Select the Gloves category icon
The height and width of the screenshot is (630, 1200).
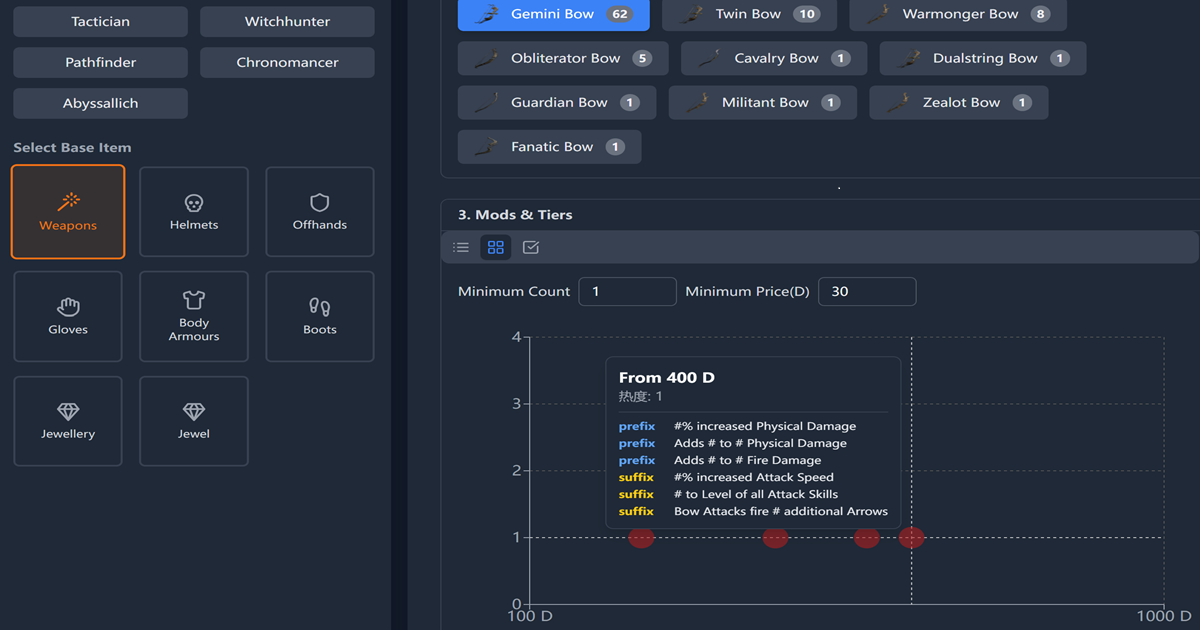tap(67, 308)
